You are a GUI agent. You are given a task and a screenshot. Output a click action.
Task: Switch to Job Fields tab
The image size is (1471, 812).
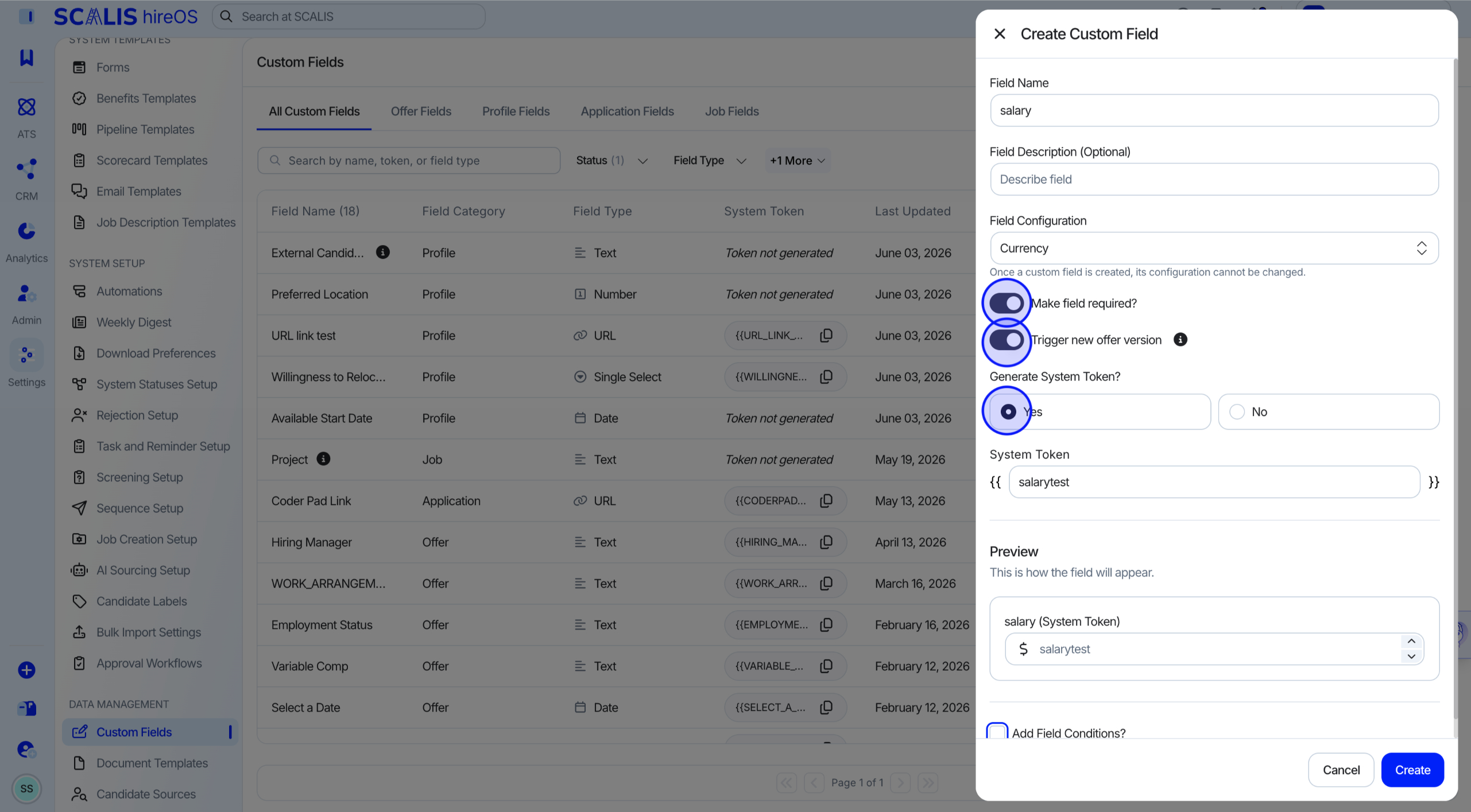731,111
